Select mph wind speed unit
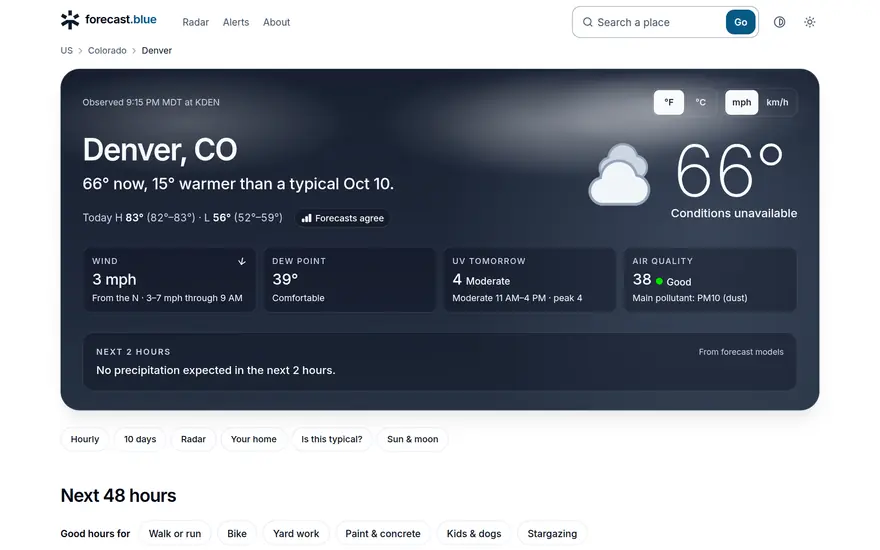Image resolution: width=880 pixels, height=550 pixels. click(741, 102)
